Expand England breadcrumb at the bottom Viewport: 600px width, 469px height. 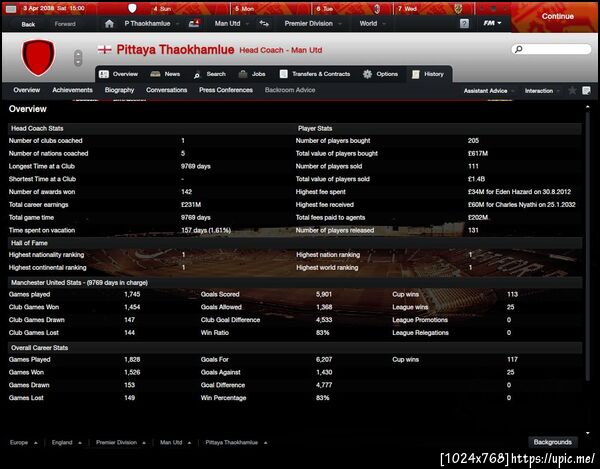click(x=67, y=443)
